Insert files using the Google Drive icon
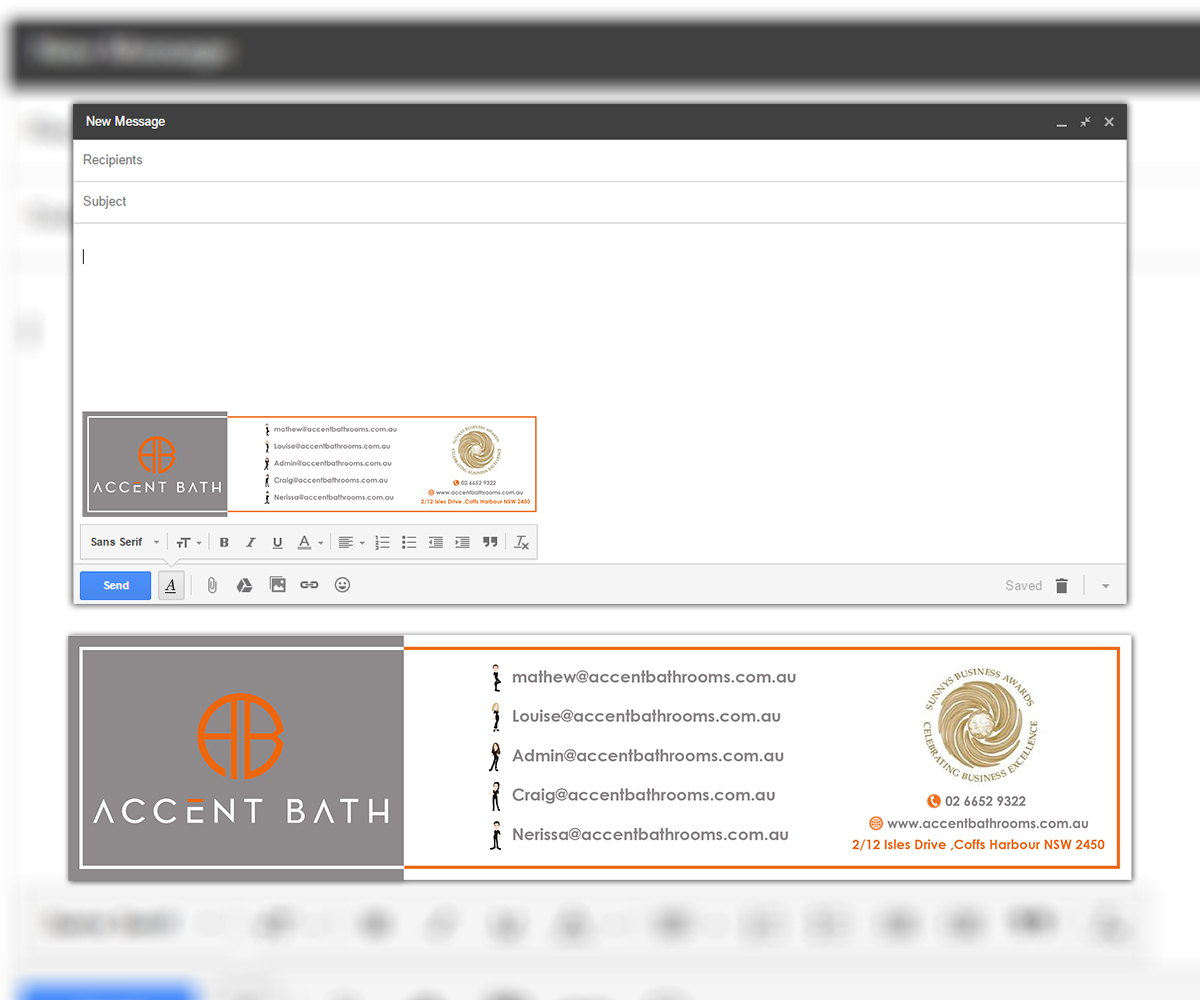Viewport: 1200px width, 1000px height. point(244,585)
